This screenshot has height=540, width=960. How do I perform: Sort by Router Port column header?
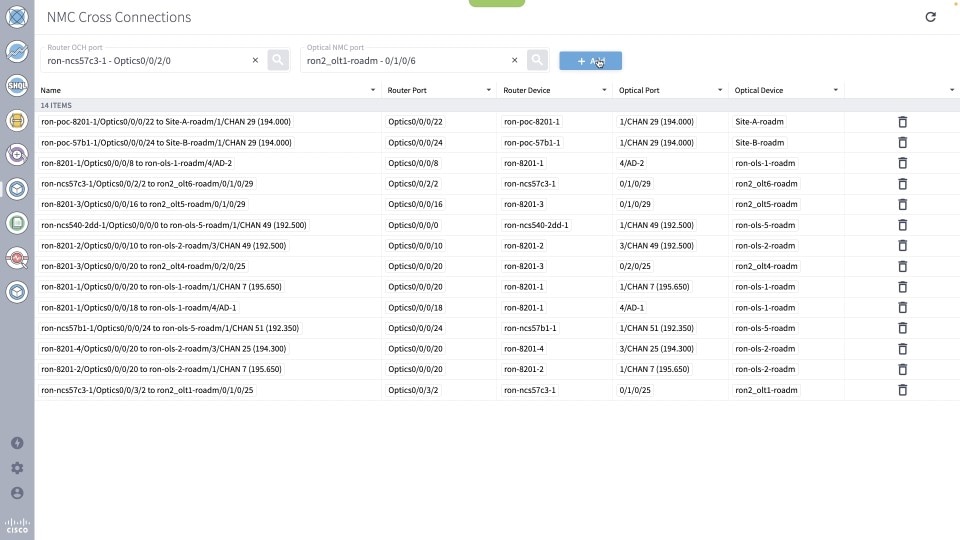(407, 90)
